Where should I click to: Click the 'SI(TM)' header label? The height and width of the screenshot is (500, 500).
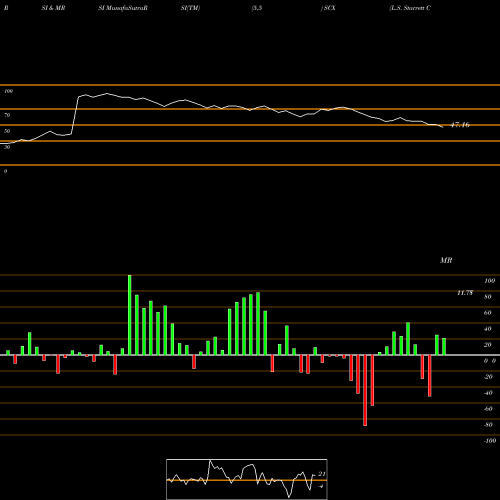point(190,8)
